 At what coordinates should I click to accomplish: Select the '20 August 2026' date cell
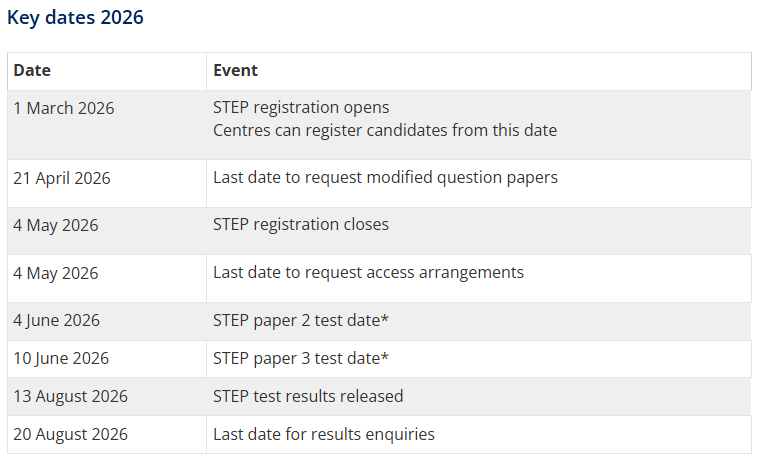pos(71,434)
